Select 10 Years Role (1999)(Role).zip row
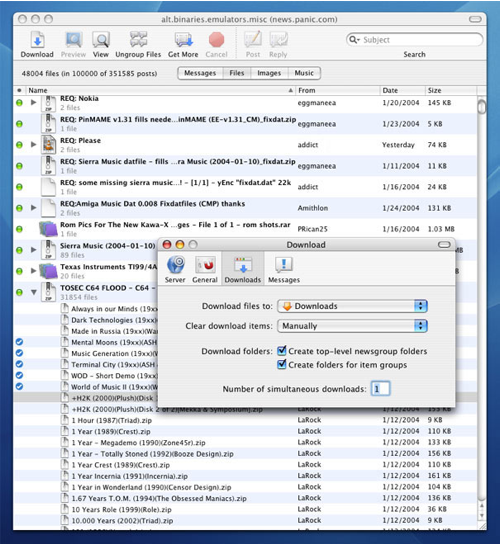The width and height of the screenshot is (500, 544). (x=245, y=509)
